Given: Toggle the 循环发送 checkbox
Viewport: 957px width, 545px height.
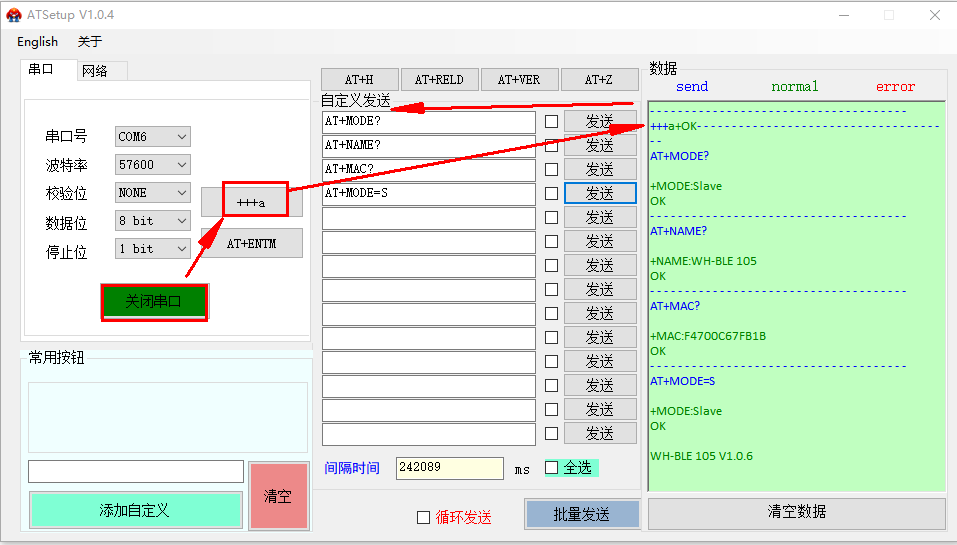Looking at the screenshot, I should pyautogui.click(x=423, y=517).
